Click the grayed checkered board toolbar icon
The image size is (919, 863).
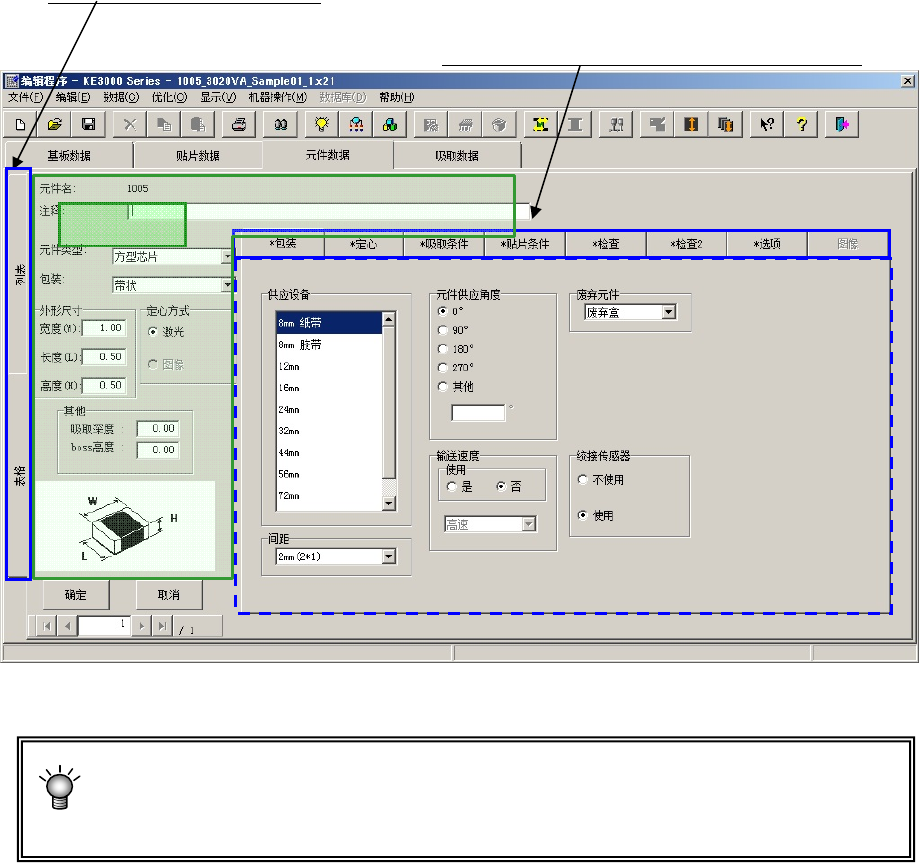point(431,124)
